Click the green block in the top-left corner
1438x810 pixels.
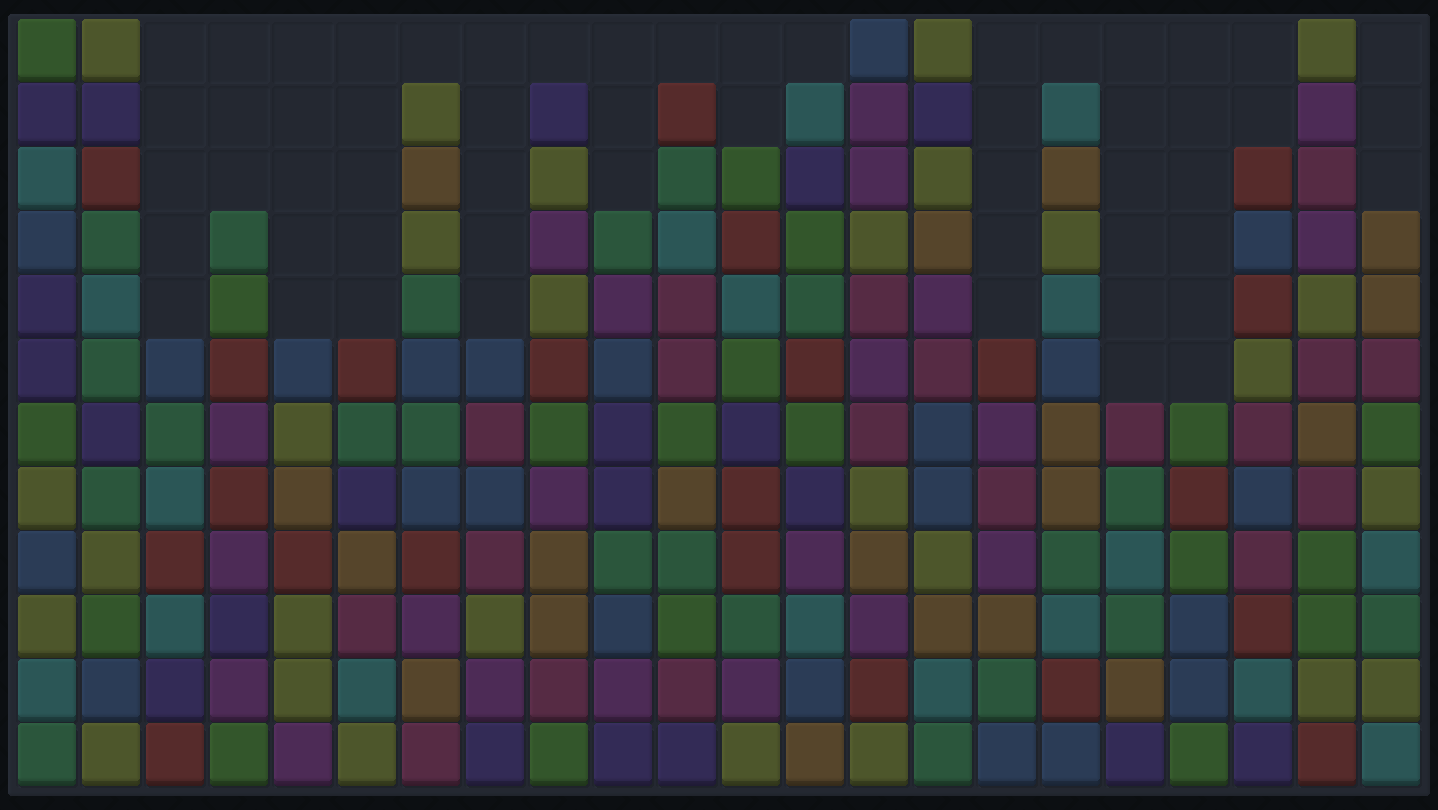pyautogui.click(x=47, y=49)
